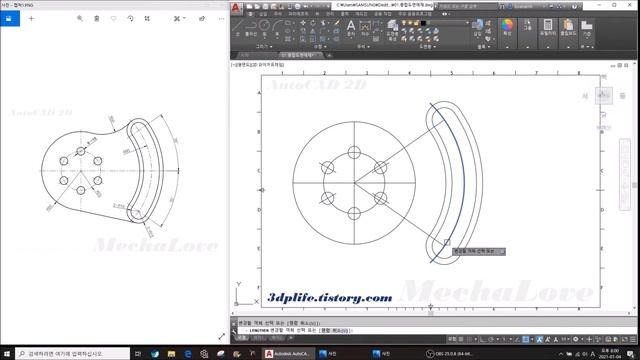Toggle snap mode in the status bar
Image resolution: width=640 pixels, height=360 pixels.
coord(470,339)
